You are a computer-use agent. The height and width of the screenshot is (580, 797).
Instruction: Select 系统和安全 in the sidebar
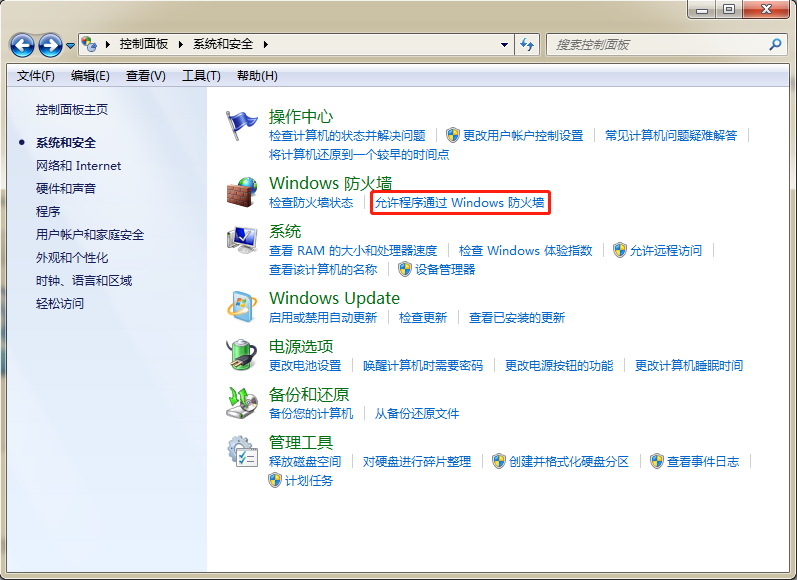pyautogui.click(x=66, y=143)
